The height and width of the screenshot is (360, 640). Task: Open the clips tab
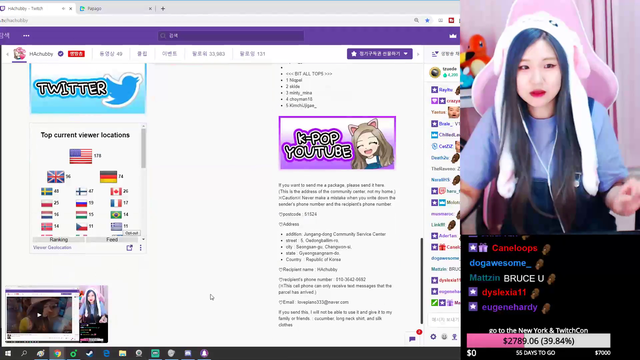point(142,54)
